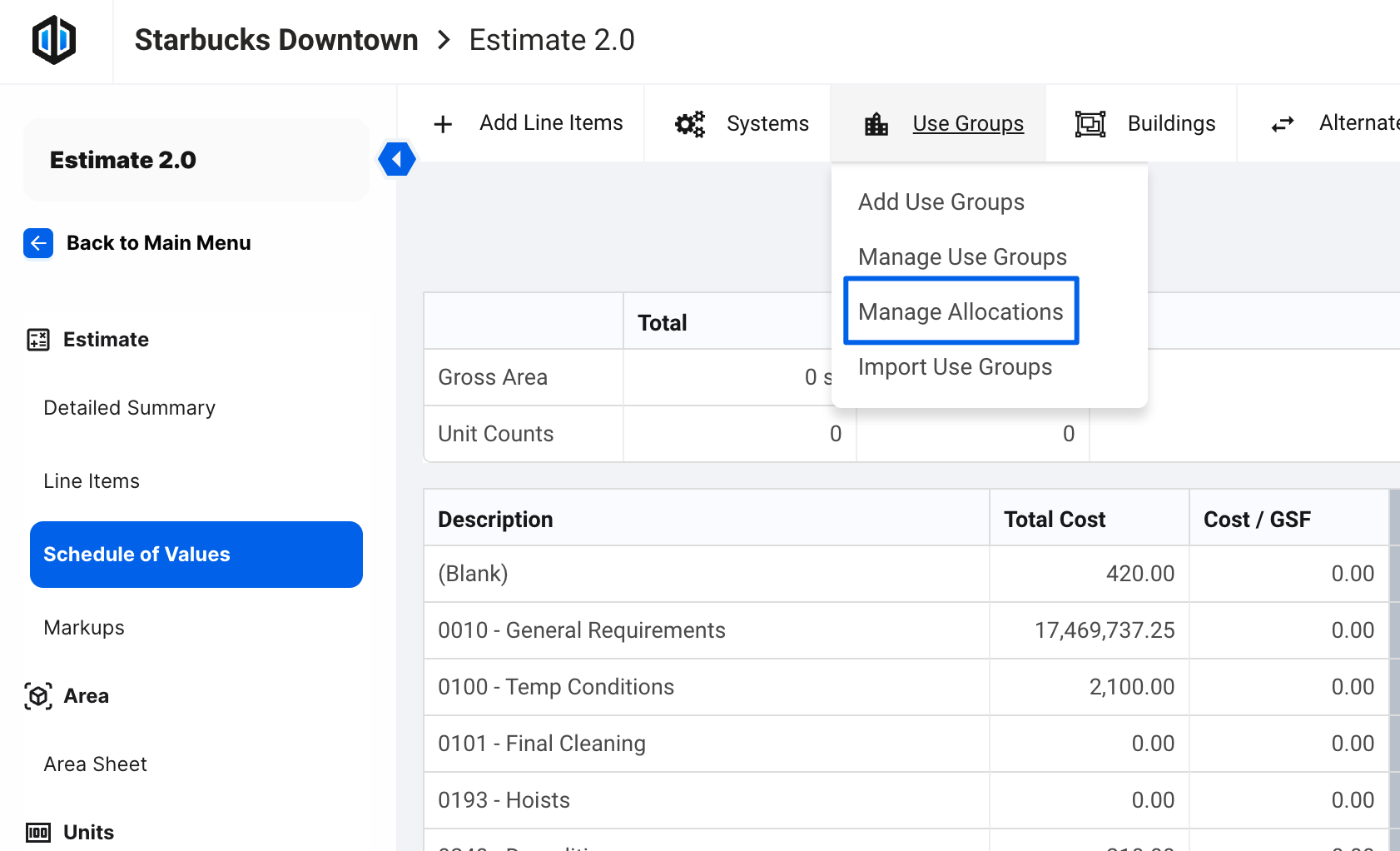Click the Area cube icon in the sidebar

pyautogui.click(x=37, y=695)
